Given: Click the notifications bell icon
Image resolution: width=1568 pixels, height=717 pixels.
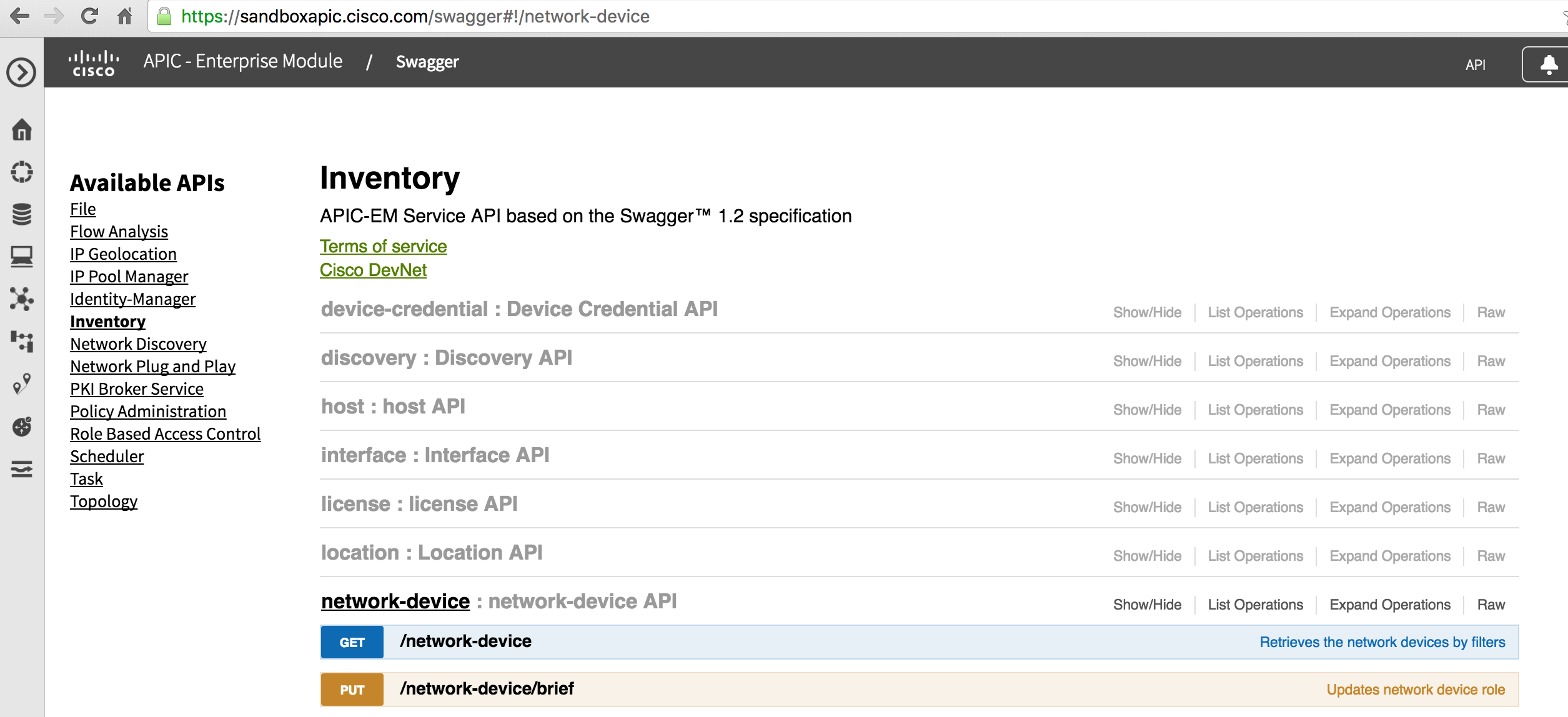Looking at the screenshot, I should 1549,64.
